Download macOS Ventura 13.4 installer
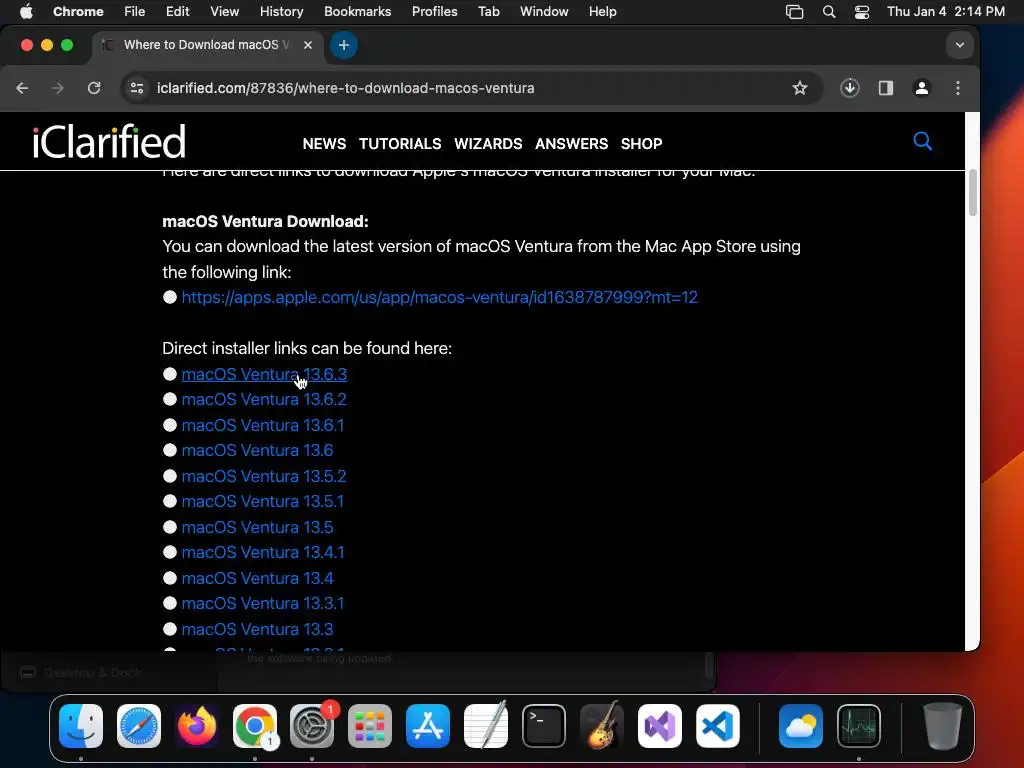The image size is (1024, 768). point(257,578)
